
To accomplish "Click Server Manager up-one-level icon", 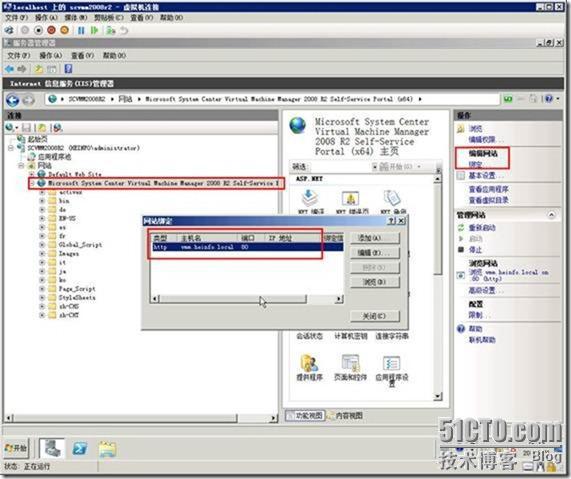I will point(39,69).
